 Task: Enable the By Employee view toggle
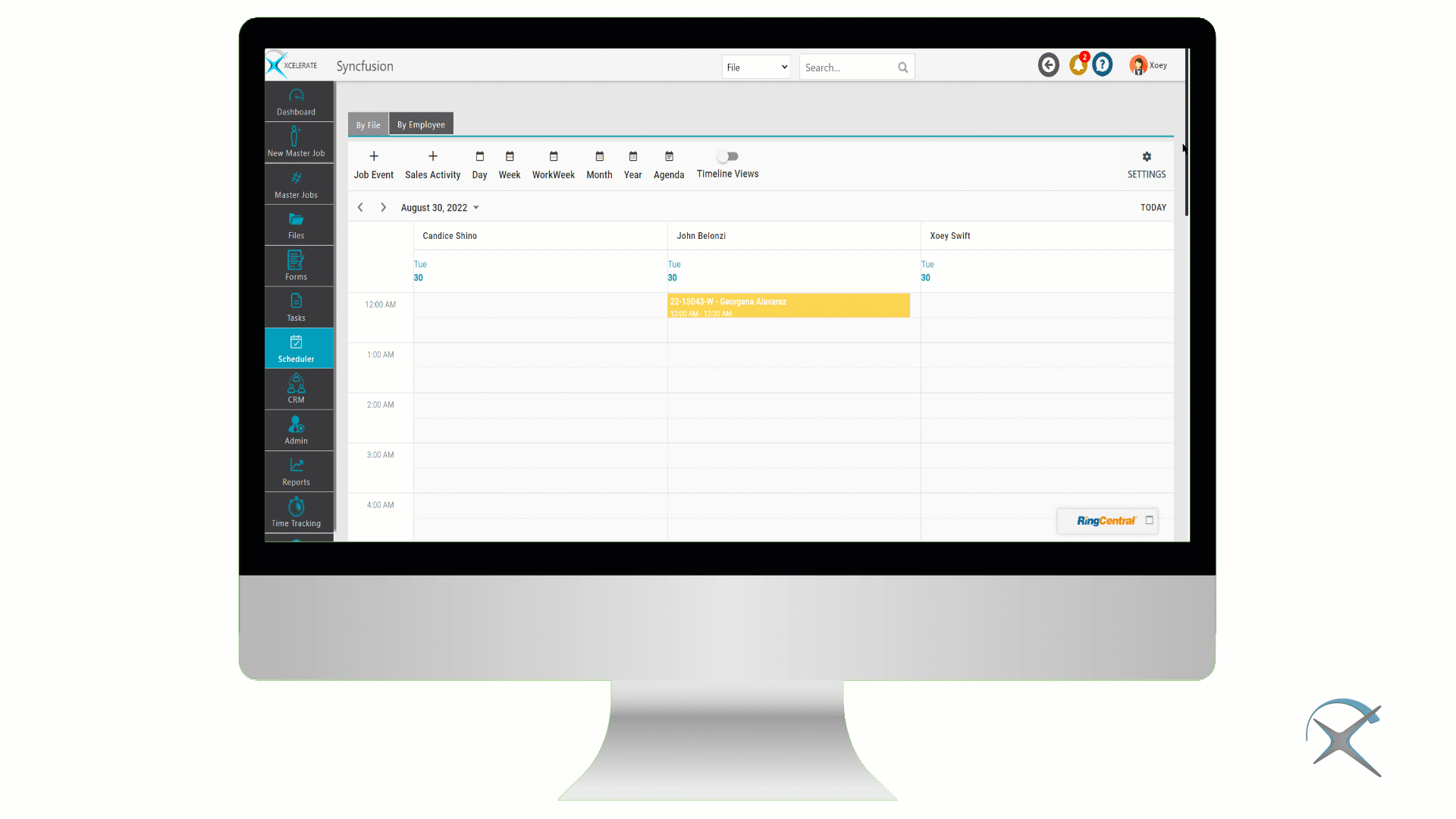[421, 124]
